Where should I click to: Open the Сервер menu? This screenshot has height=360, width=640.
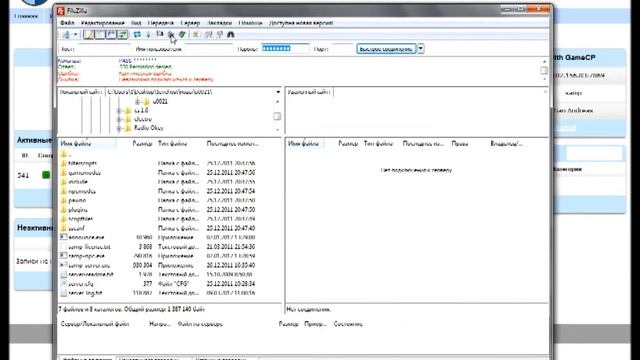point(190,23)
